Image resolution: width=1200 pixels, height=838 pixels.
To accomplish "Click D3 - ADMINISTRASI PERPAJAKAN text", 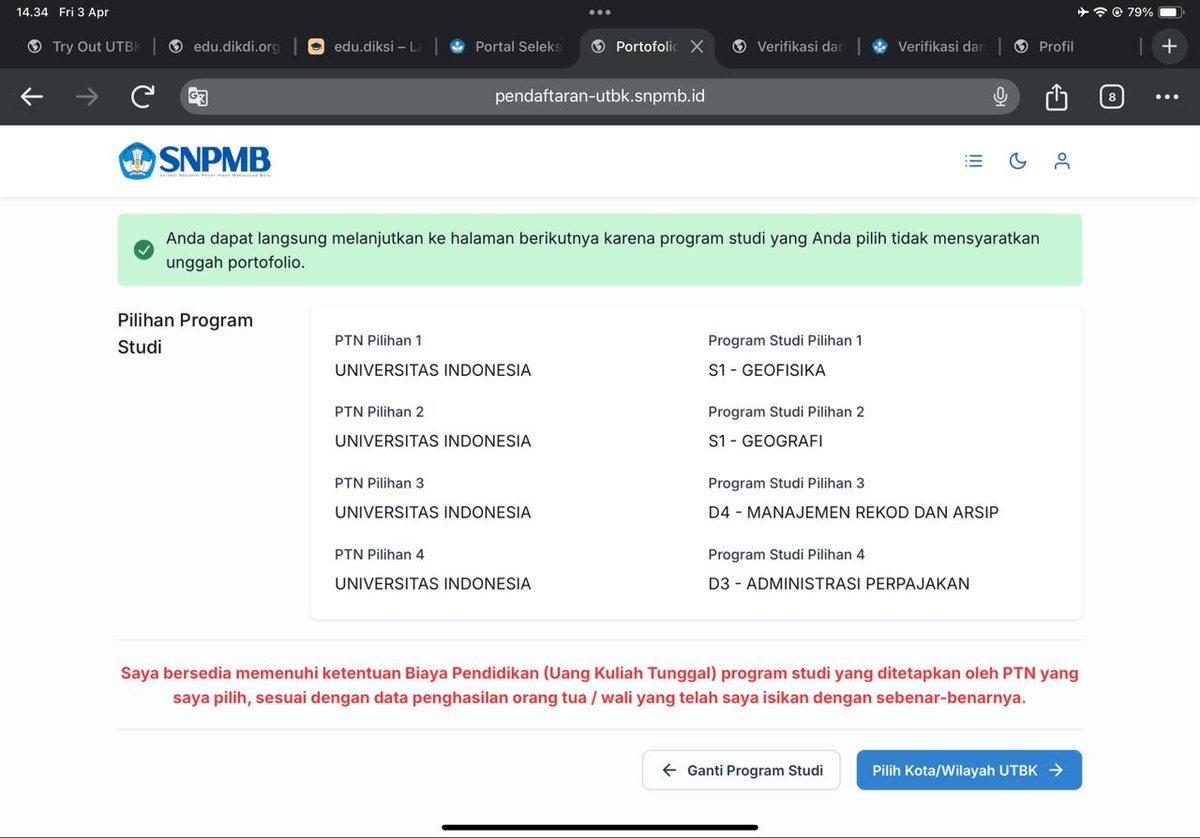I will tap(839, 583).
